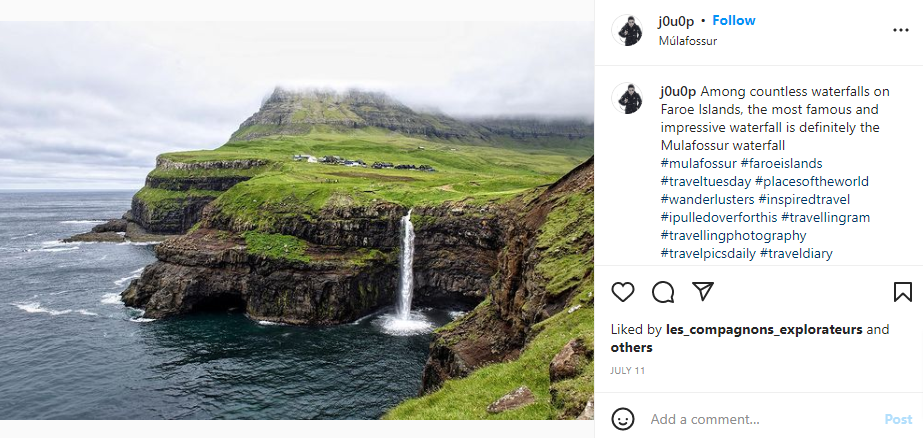Screen dimensions: 923x438
Task: Open the three-dot more options menu
Action: (x=900, y=30)
